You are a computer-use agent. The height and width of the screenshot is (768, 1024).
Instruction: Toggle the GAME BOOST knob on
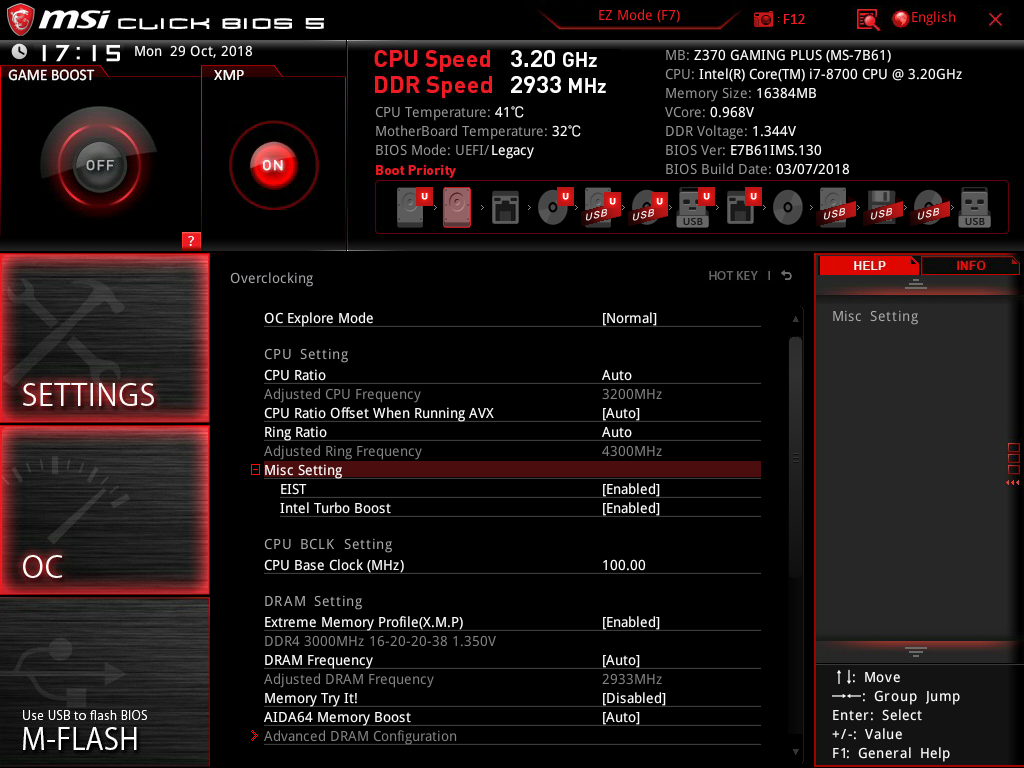pos(99,165)
